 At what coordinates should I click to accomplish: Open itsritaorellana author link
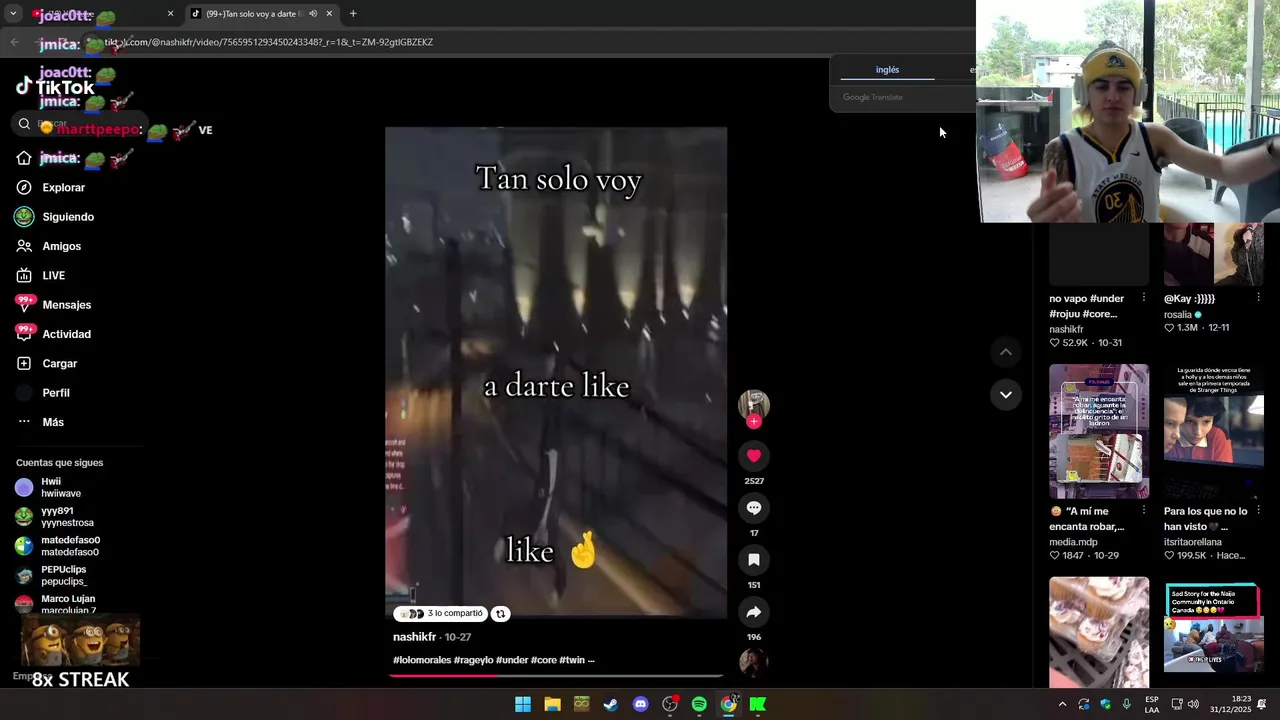pos(1193,542)
